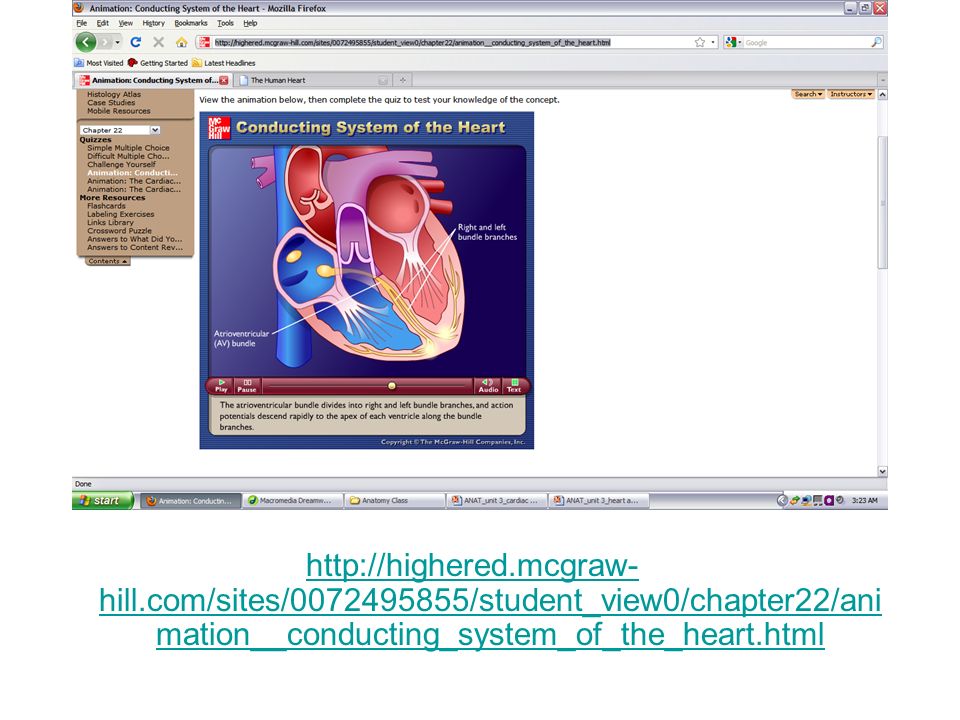The width and height of the screenshot is (960, 720).
Task: Open the Help menu
Action: tap(250, 23)
